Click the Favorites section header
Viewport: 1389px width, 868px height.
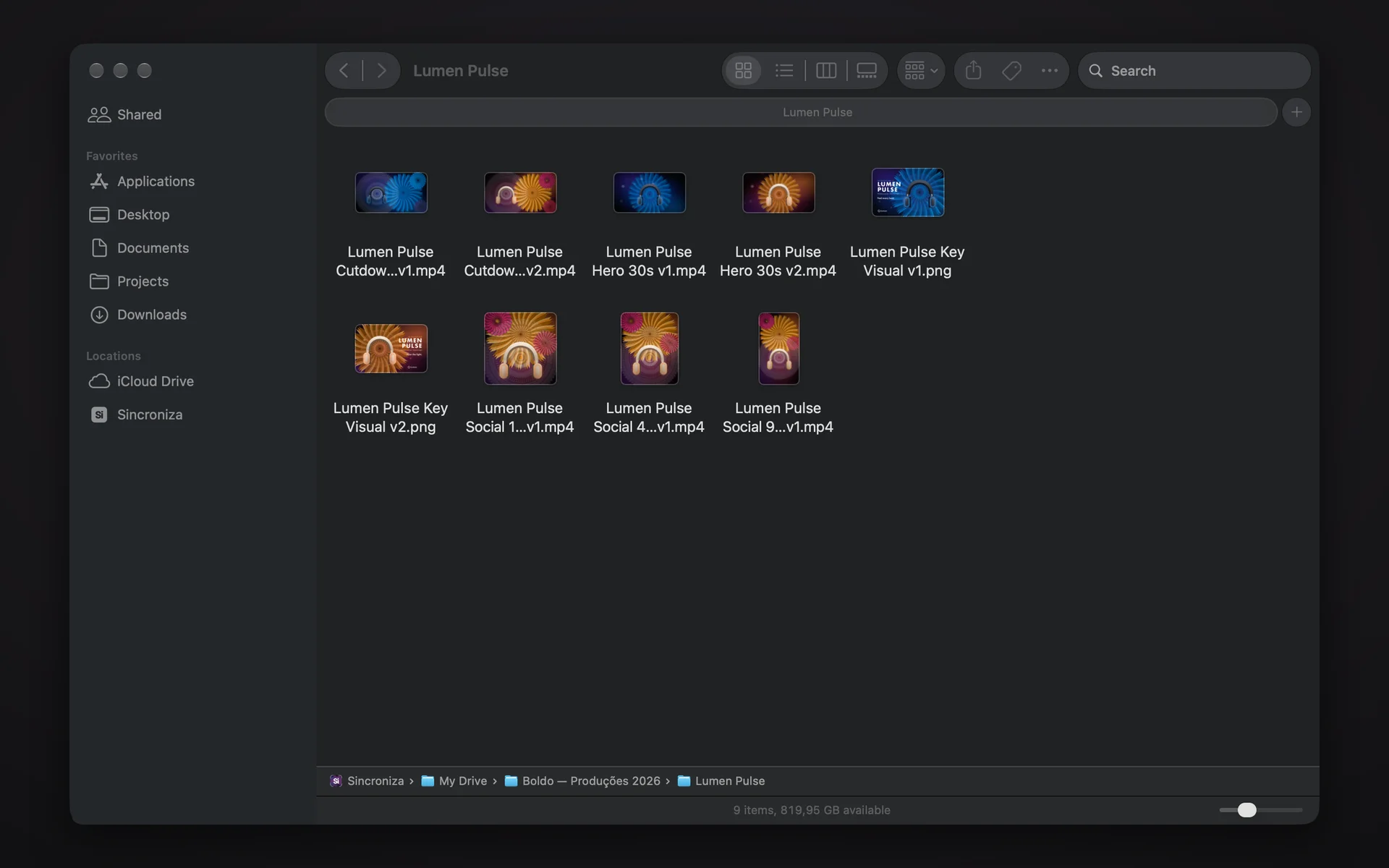click(x=111, y=156)
